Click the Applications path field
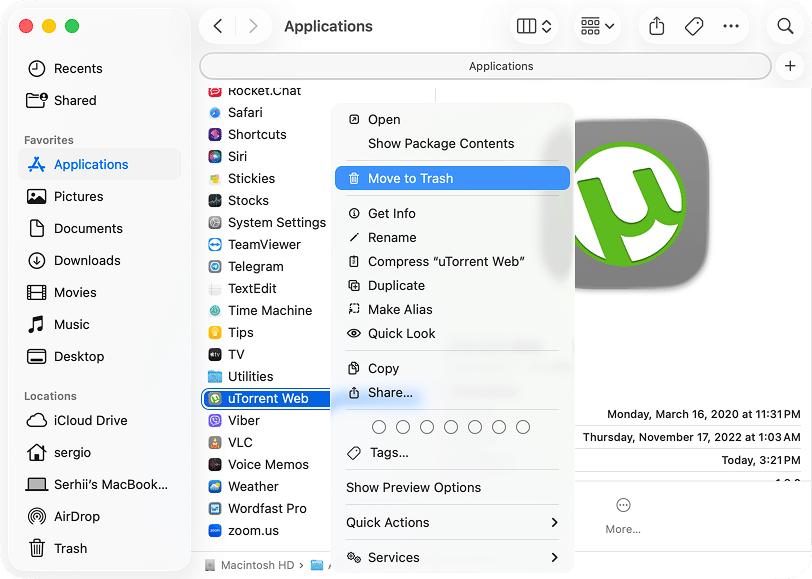Screen dimensions: 812x579 pos(500,66)
